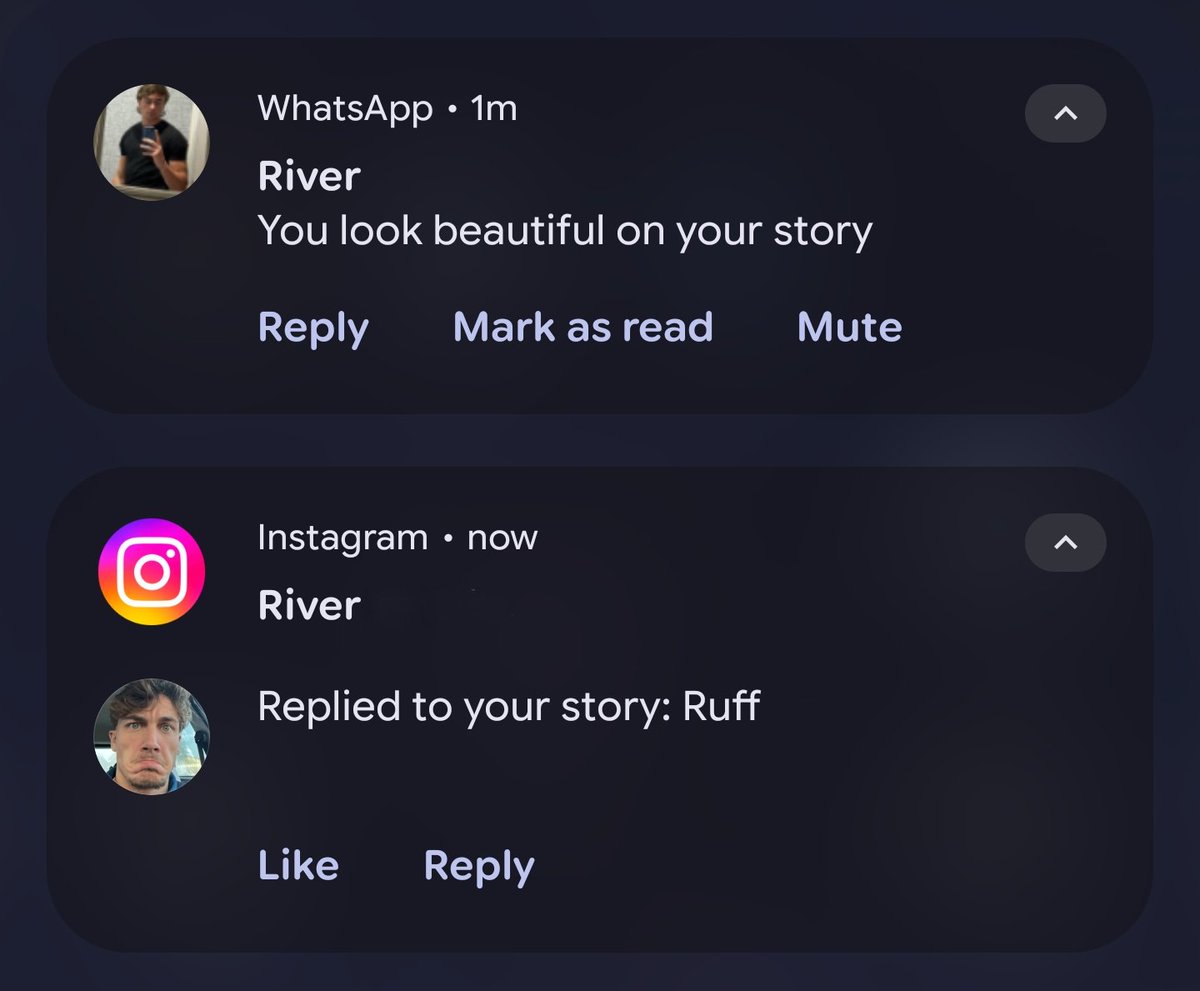Screen dimensions: 1200x991
Task: Reply to the Instagram story message
Action: coord(479,866)
